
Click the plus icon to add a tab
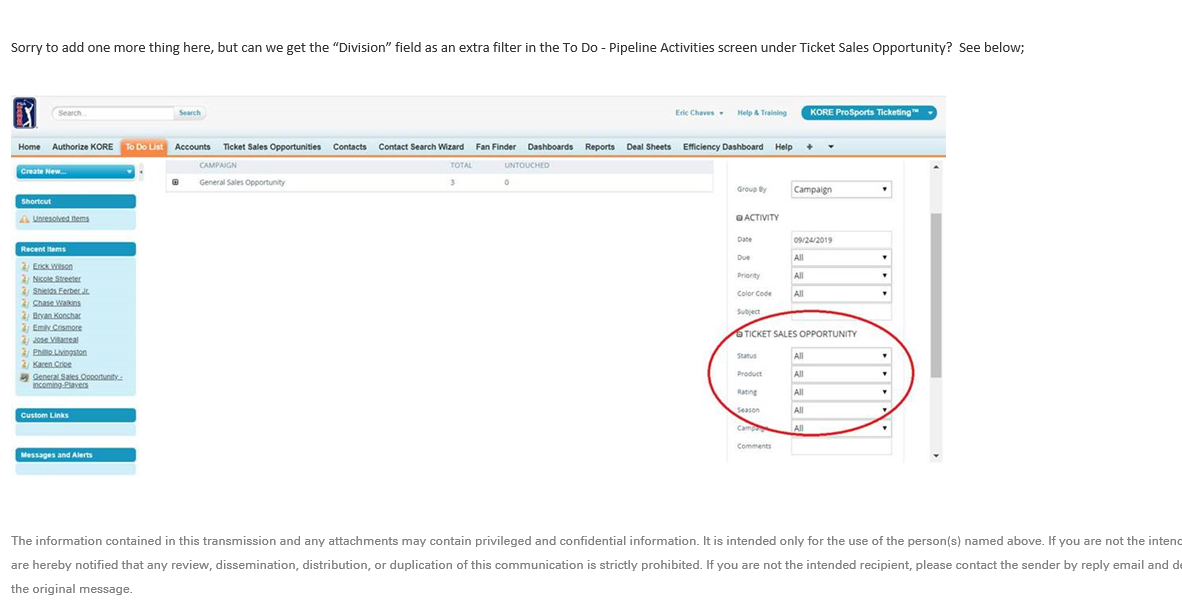coord(809,147)
